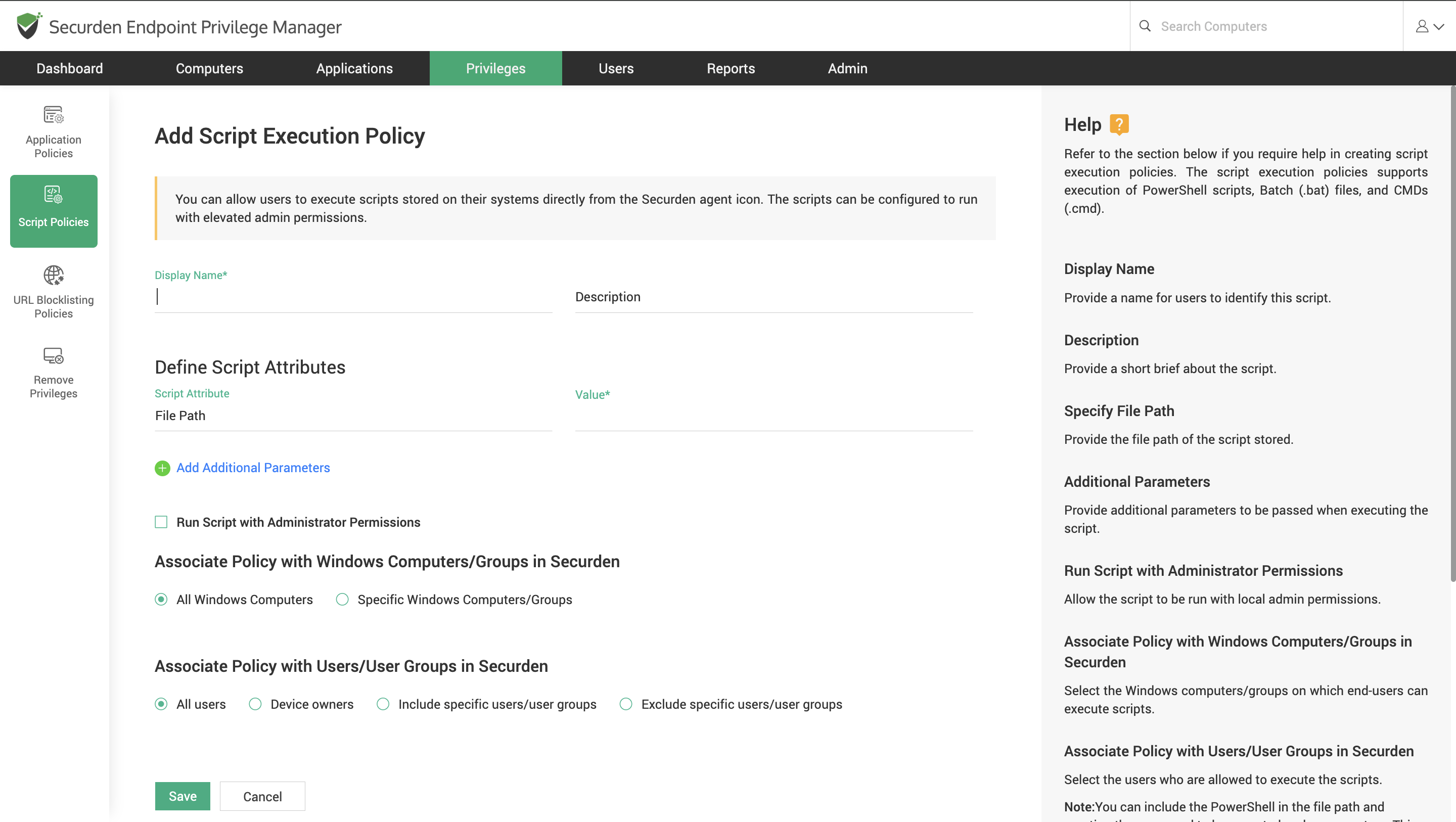This screenshot has width=1456, height=822.
Task: Click the search magnifier icon
Action: pos(1145,26)
